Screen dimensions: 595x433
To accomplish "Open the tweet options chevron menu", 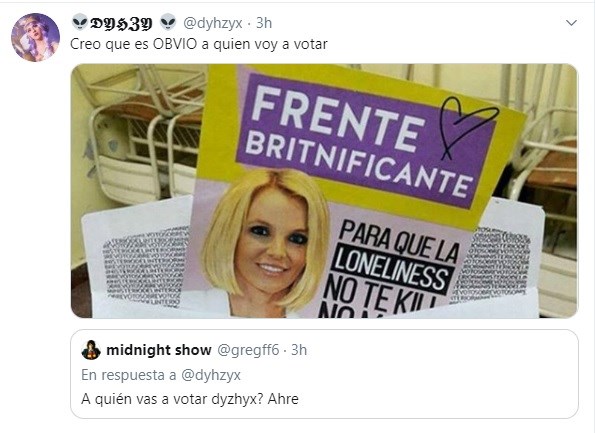I will tap(571, 23).
